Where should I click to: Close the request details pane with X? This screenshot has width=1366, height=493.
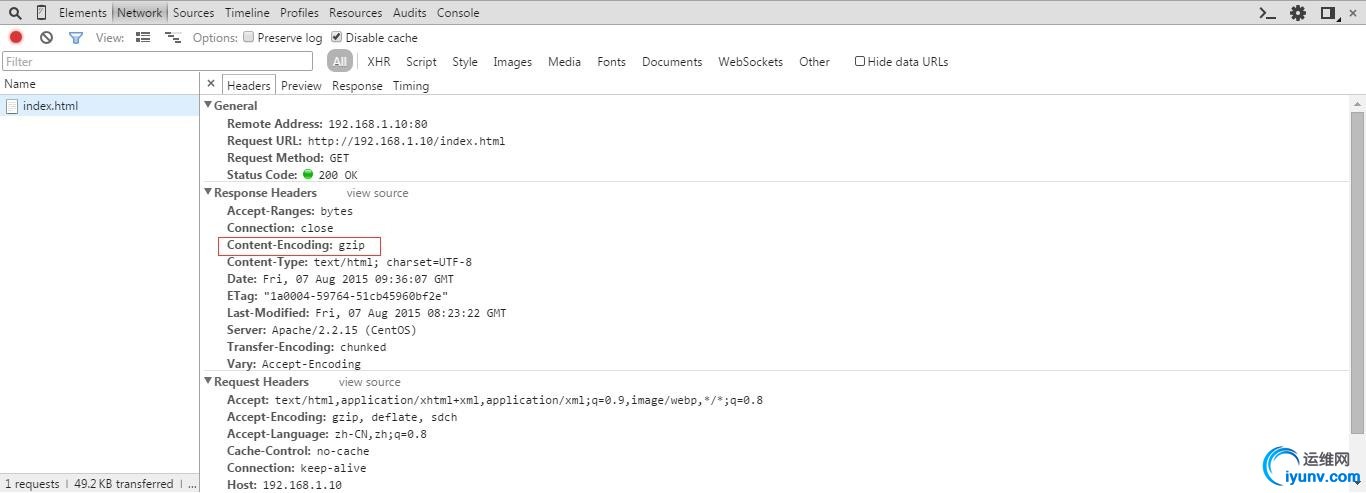pos(211,85)
